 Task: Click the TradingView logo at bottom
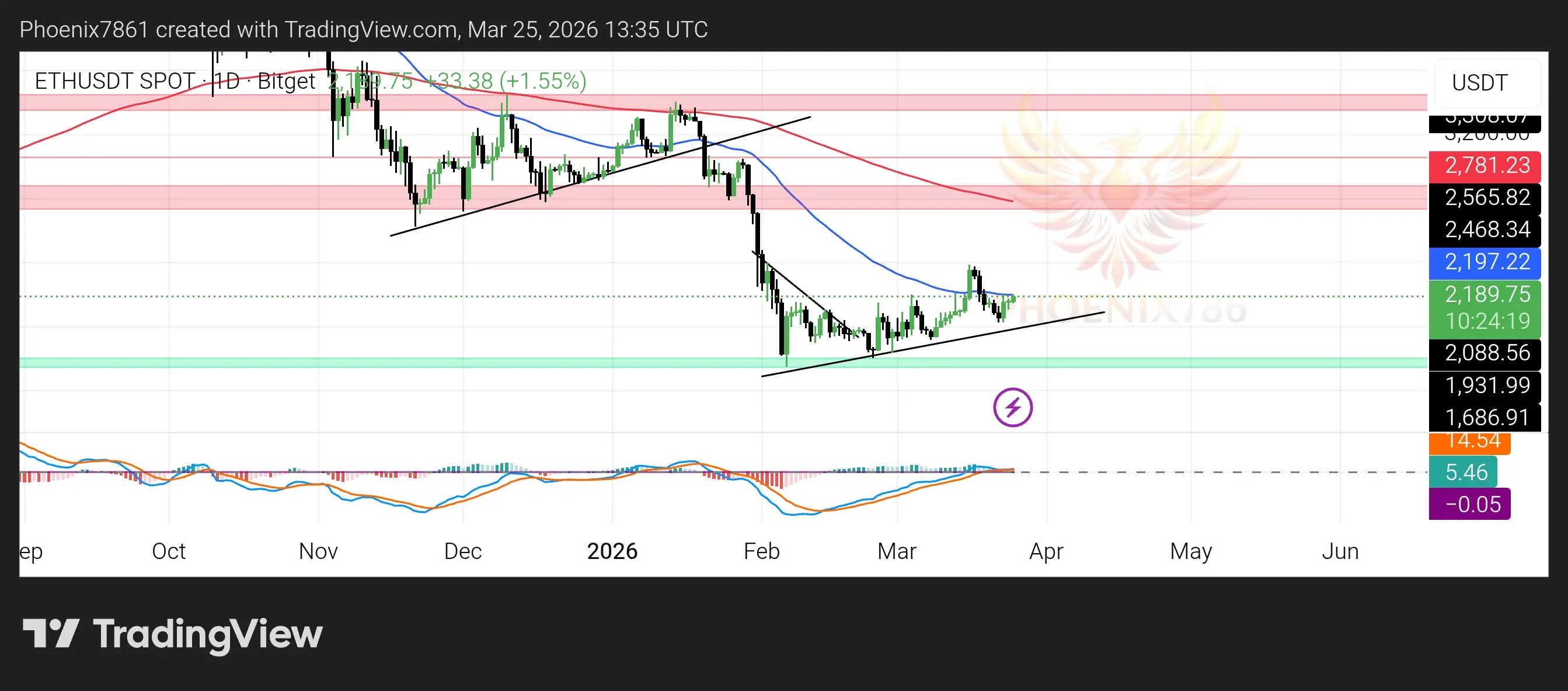coord(172,634)
